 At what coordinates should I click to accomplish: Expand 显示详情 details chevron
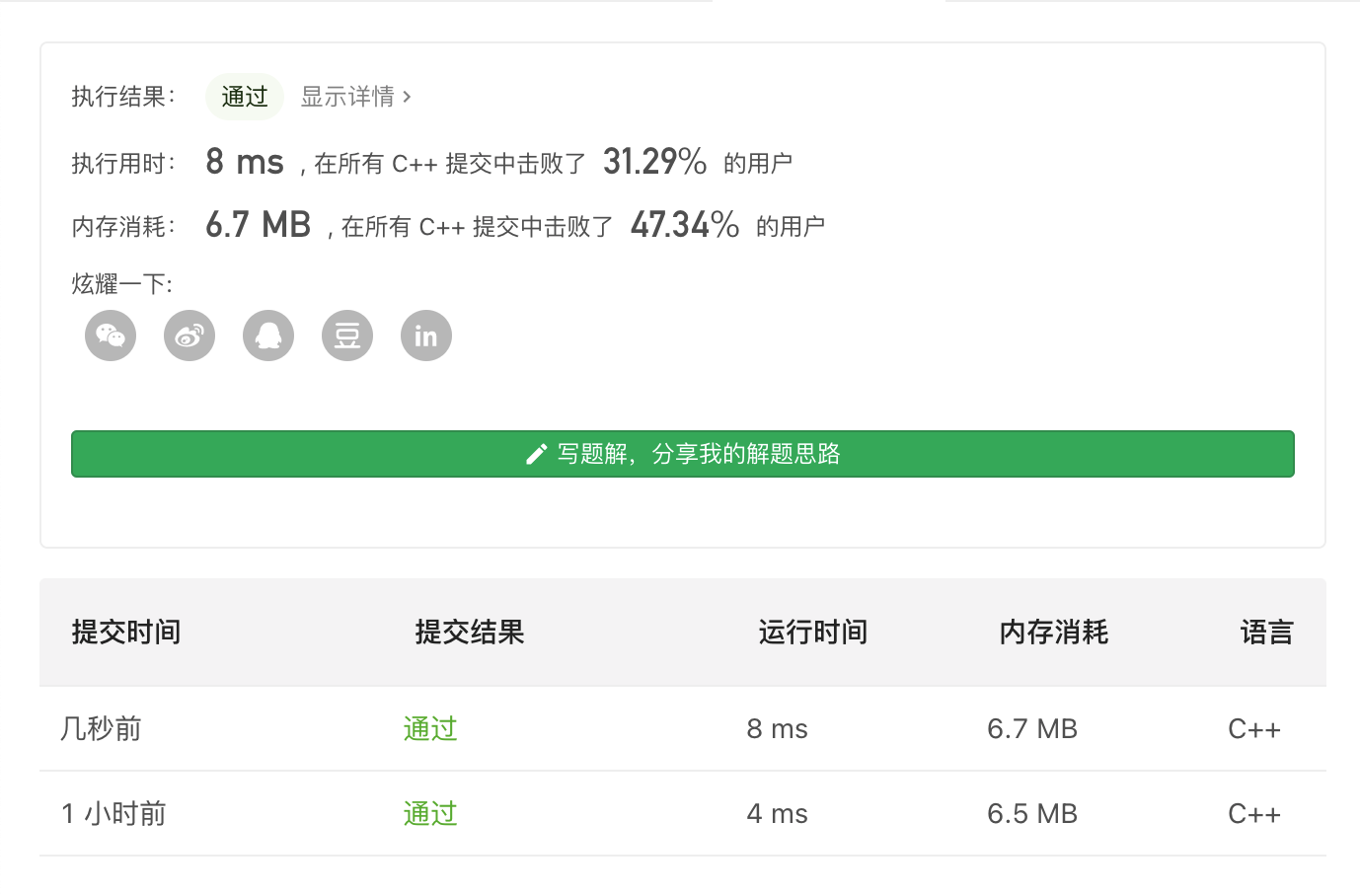[x=407, y=97]
